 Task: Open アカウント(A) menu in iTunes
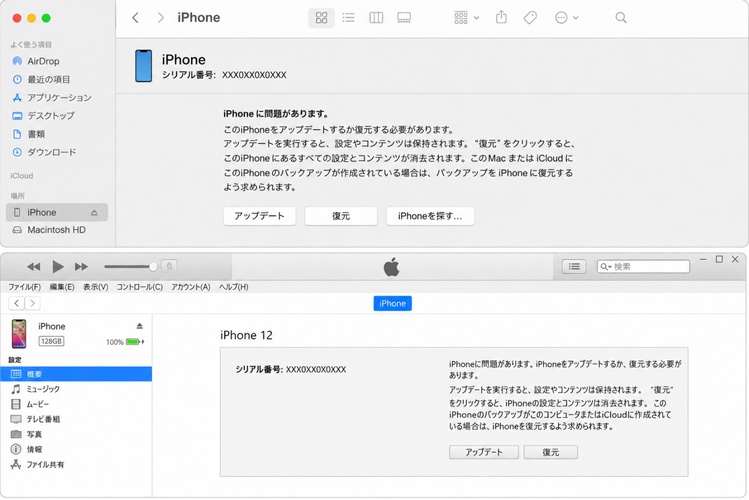click(x=191, y=287)
